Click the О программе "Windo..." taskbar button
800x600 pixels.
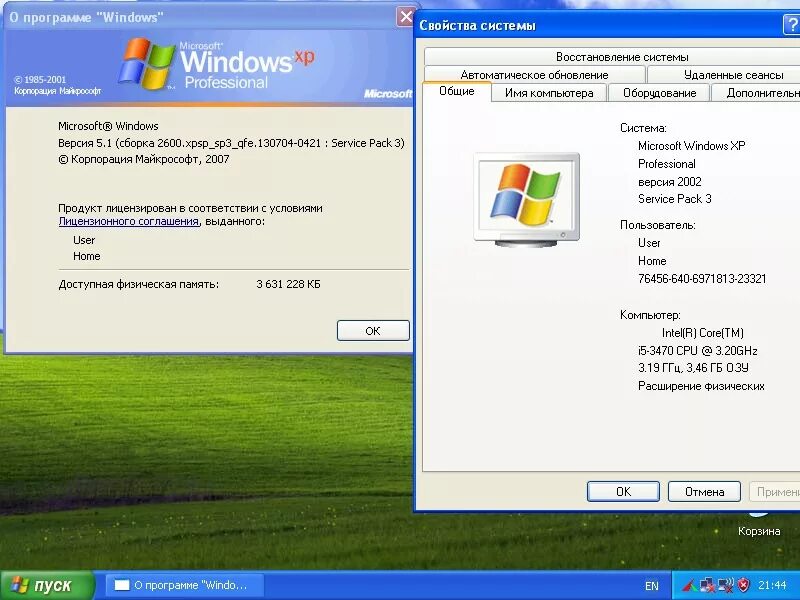click(x=184, y=585)
